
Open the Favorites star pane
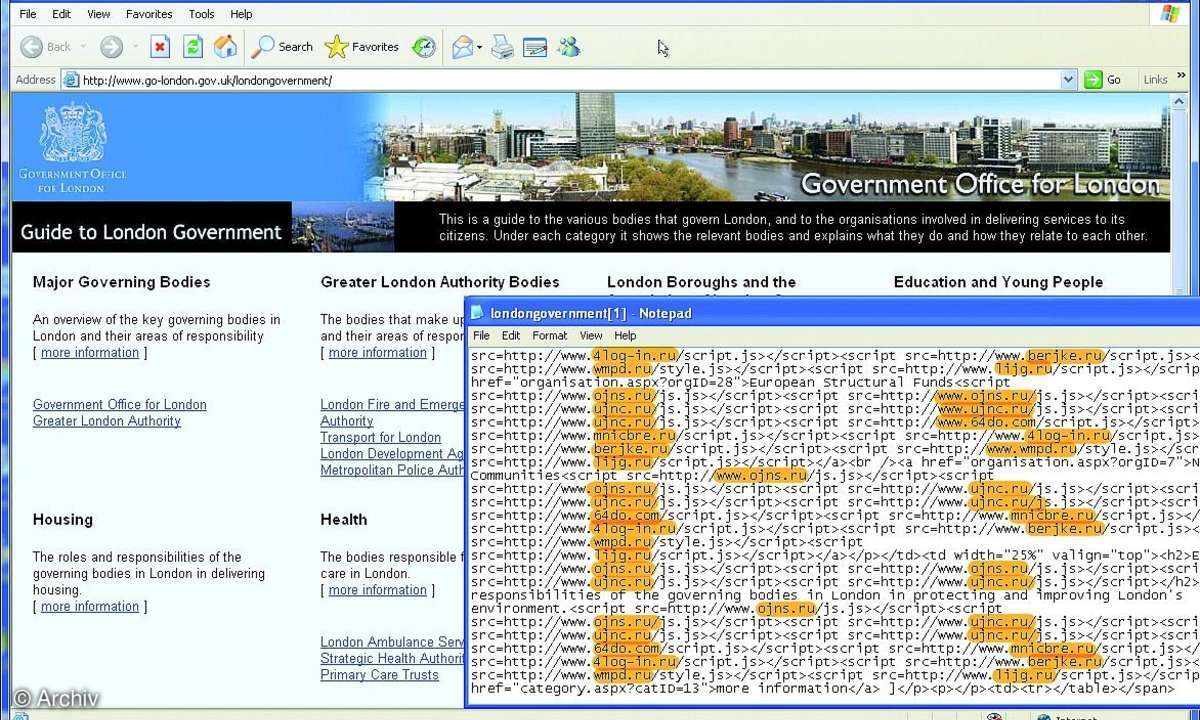point(362,47)
